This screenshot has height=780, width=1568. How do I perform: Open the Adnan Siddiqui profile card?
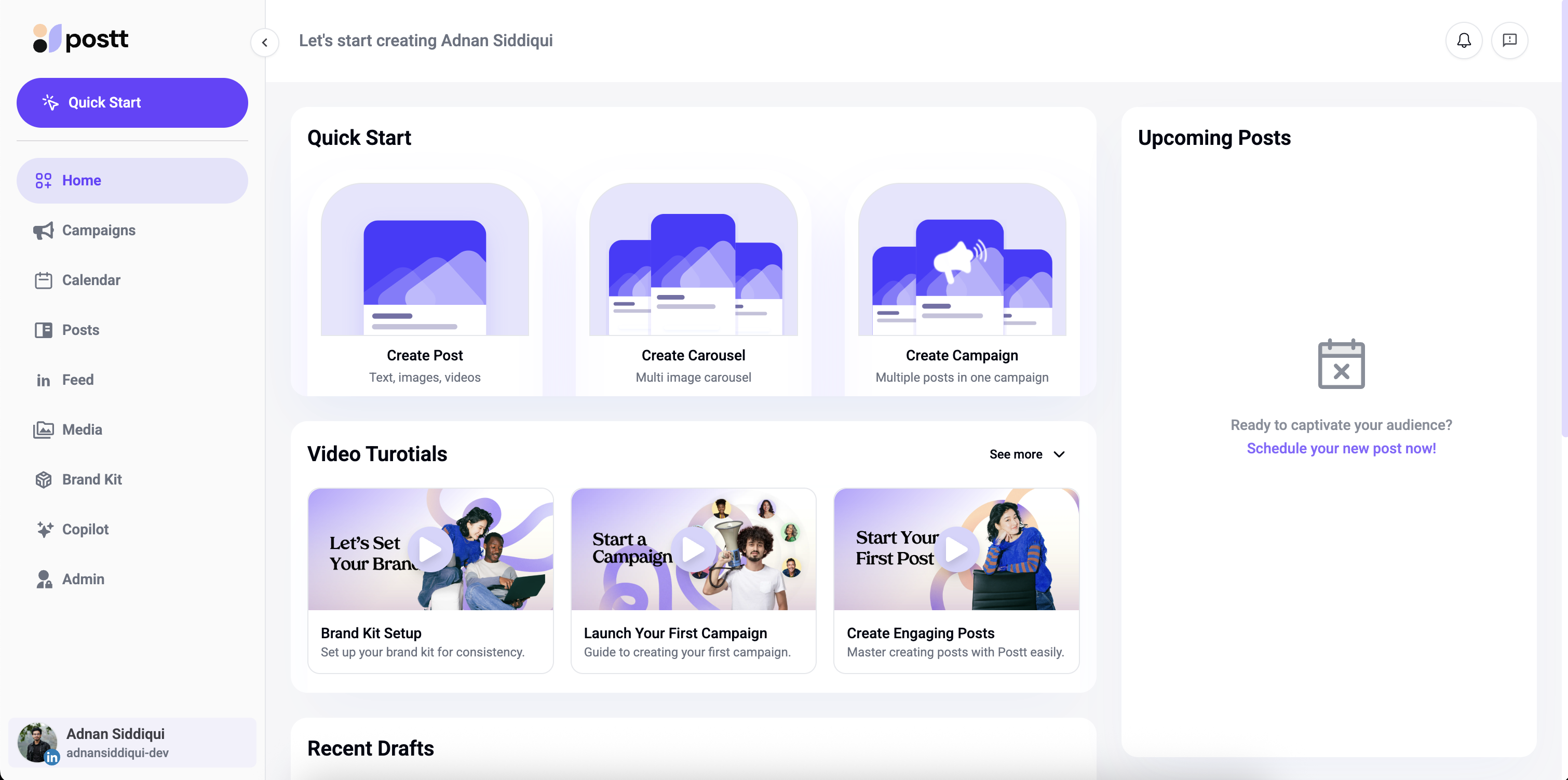[x=132, y=742]
